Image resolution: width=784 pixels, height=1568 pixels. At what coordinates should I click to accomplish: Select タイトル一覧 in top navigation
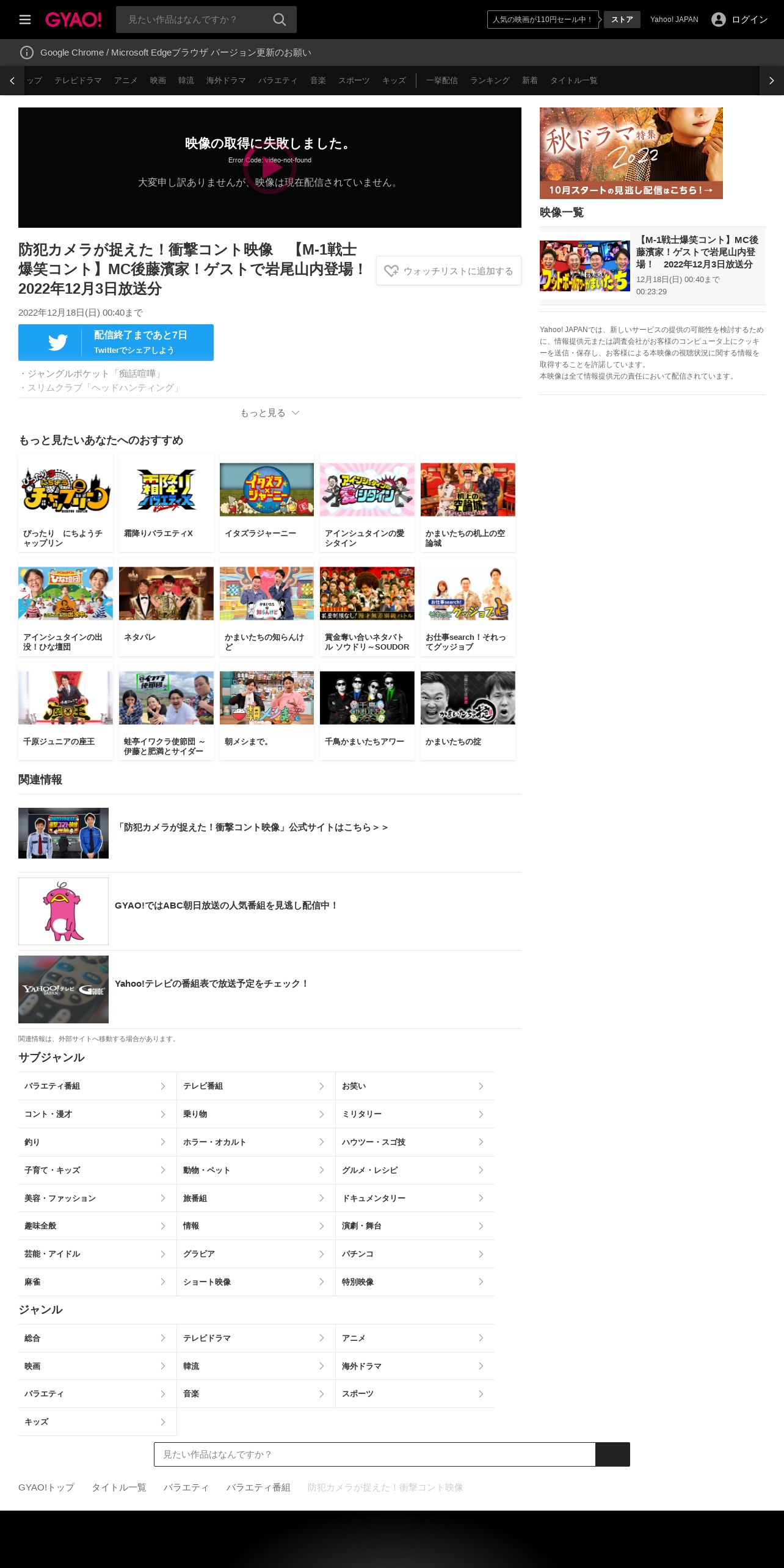574,81
